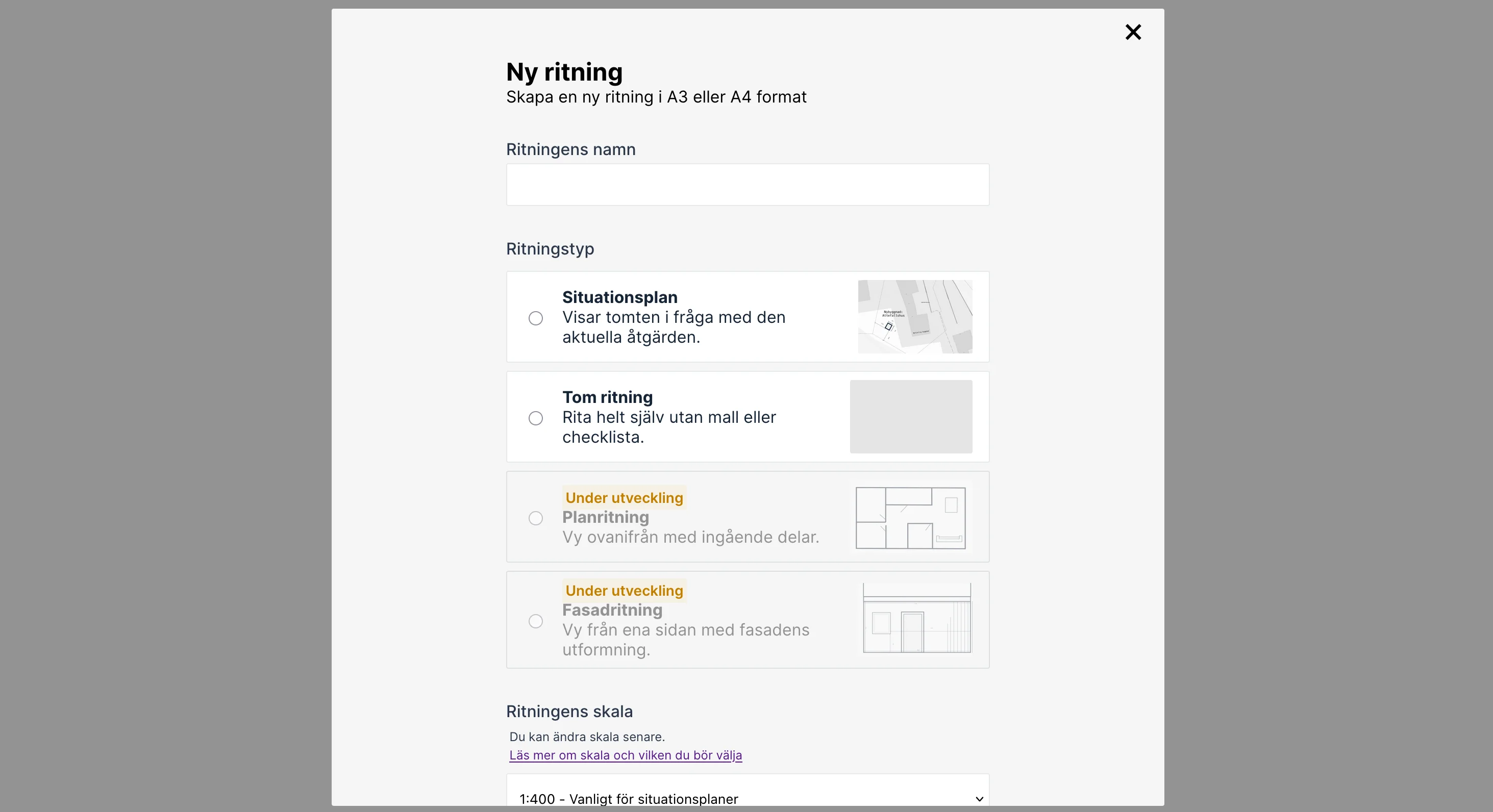This screenshot has width=1493, height=812.
Task: Click the Tom ritning blank thumbnail
Action: point(911,416)
